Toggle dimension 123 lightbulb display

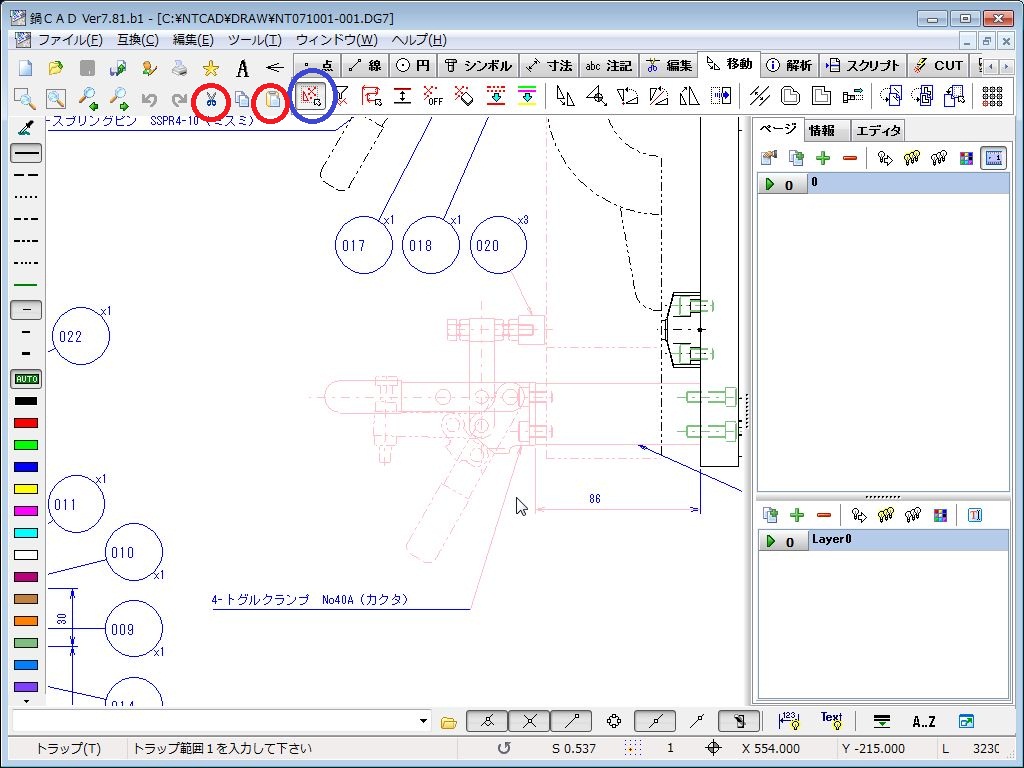point(788,721)
